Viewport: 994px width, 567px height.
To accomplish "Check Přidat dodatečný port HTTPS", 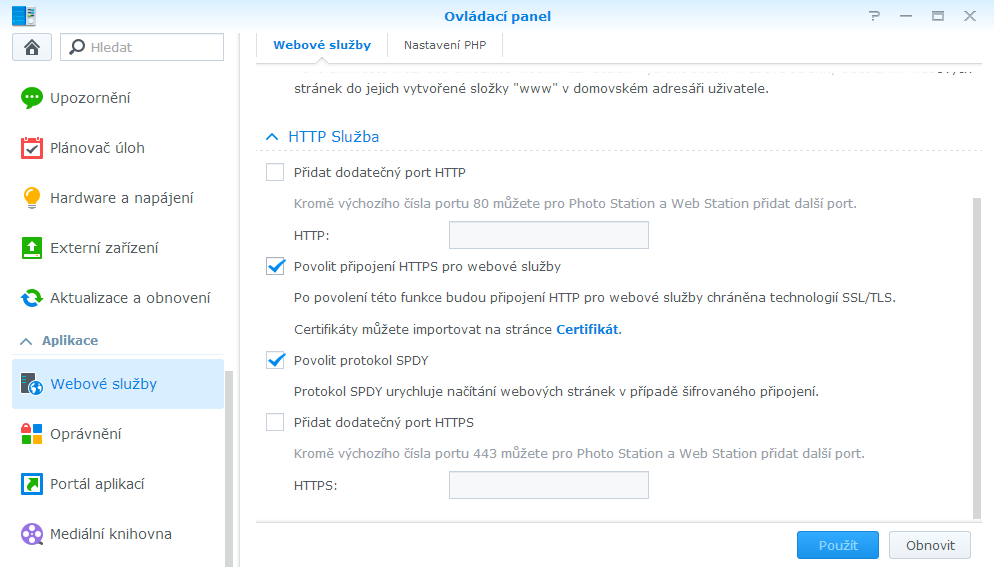I will (x=276, y=422).
